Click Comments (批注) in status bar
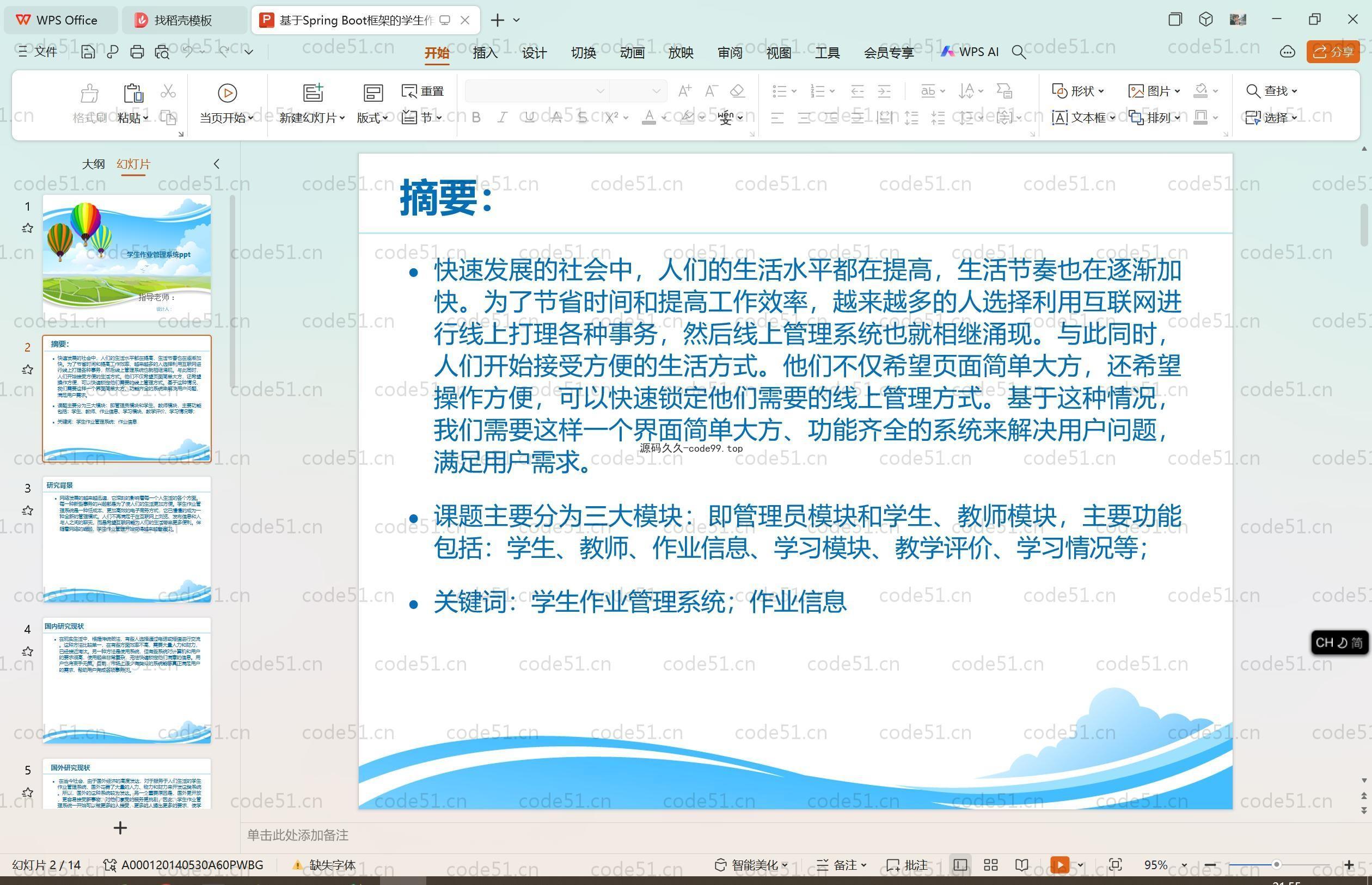The width and height of the screenshot is (1372, 885). [x=907, y=865]
